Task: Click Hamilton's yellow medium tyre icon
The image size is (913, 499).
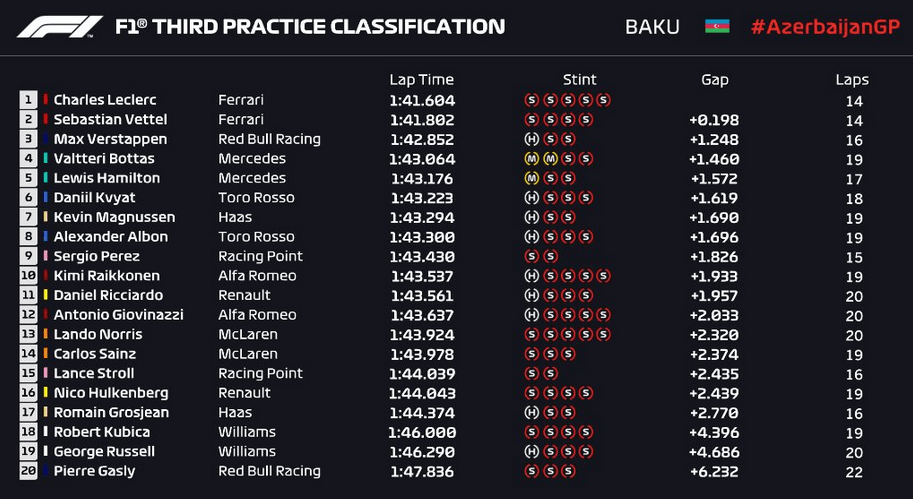Action: 531,178
